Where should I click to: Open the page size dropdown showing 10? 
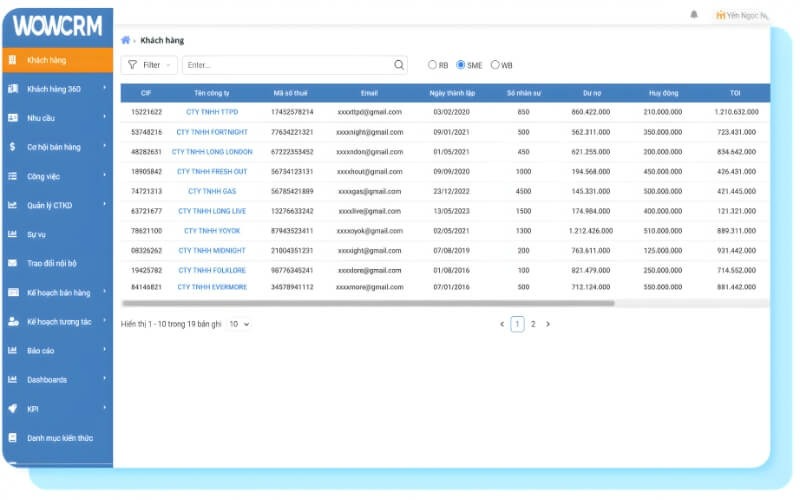pos(238,324)
